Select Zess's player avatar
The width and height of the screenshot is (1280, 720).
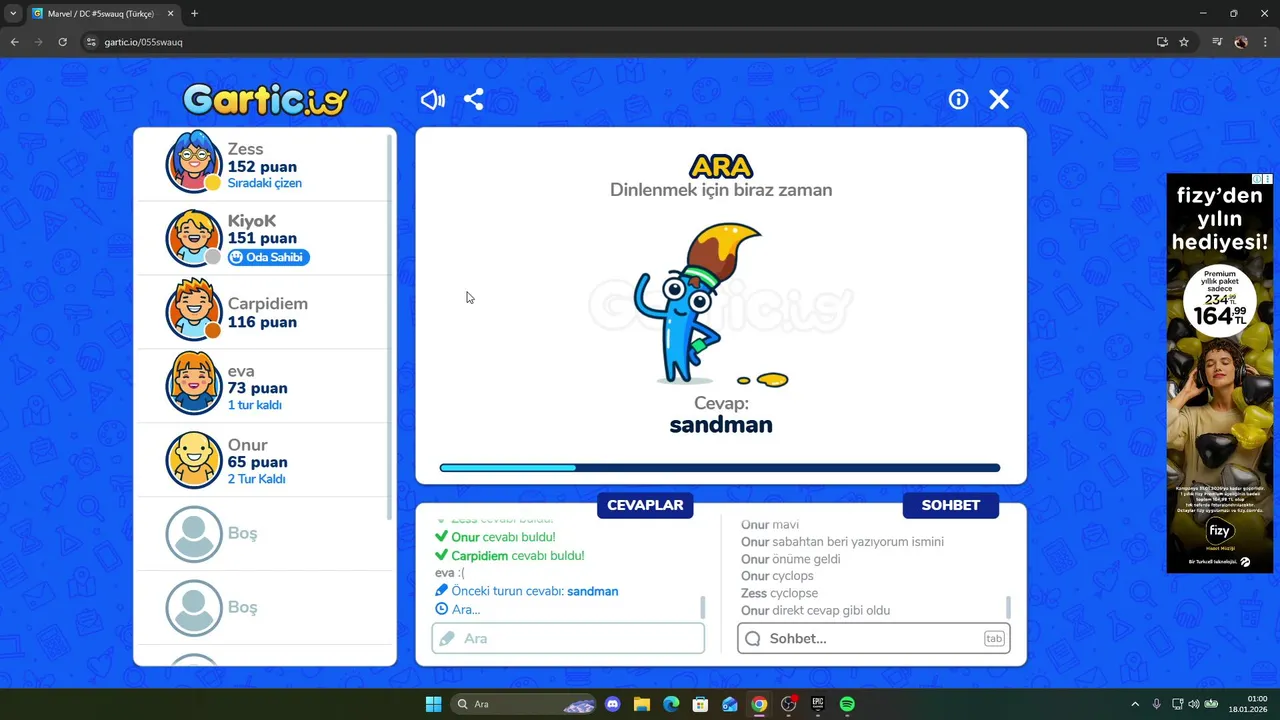click(x=193, y=161)
